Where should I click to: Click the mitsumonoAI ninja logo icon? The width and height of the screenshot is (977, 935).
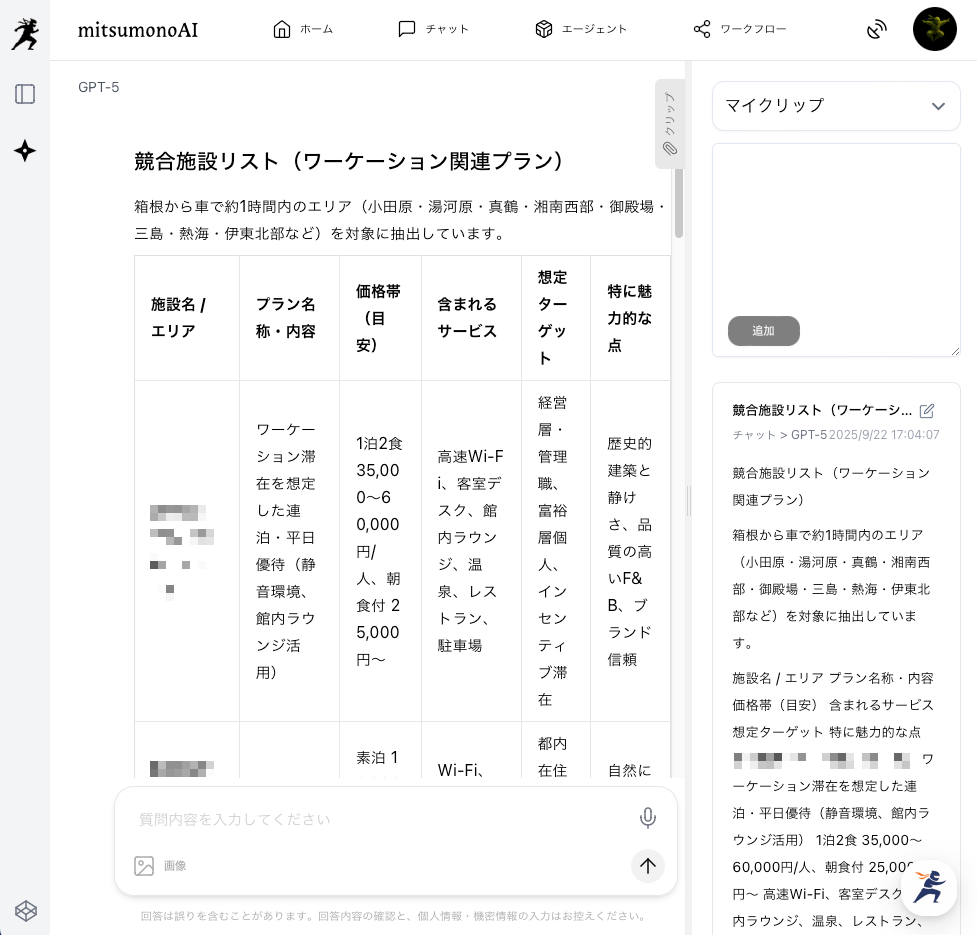point(25,33)
